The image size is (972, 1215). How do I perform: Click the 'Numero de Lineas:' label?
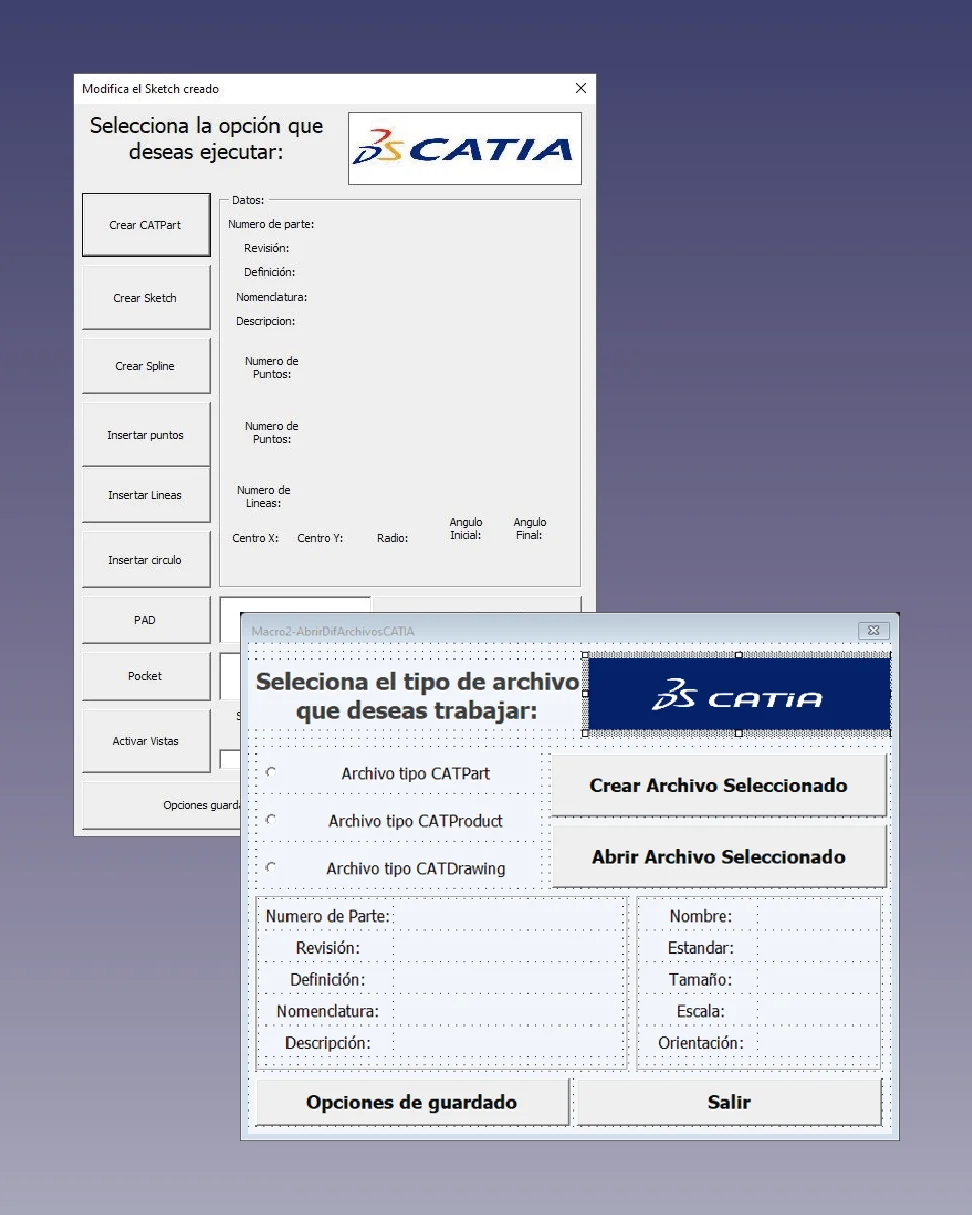click(x=264, y=497)
